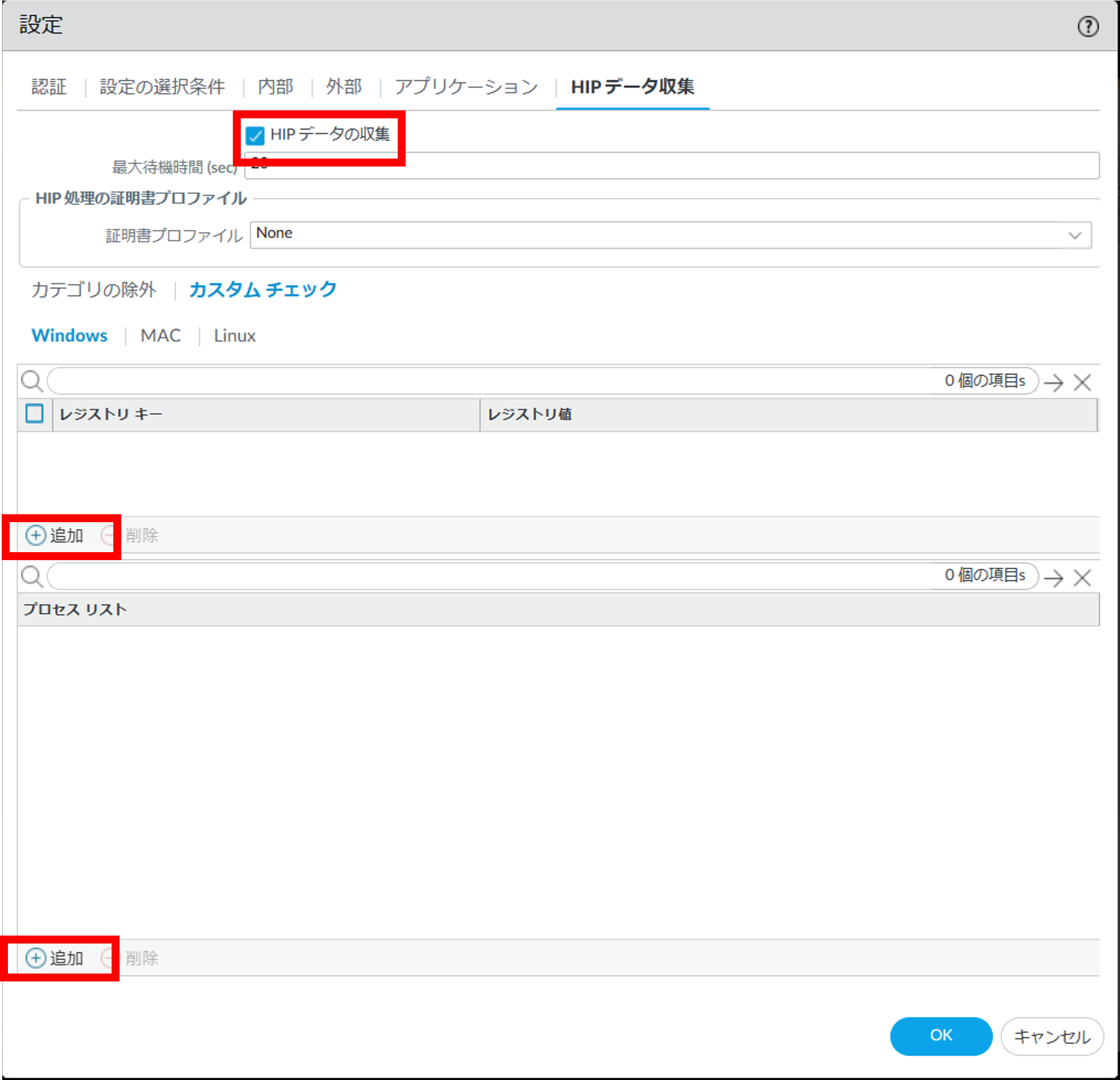Click the キャンセル button
The width and height of the screenshot is (1120, 1080).
pyautogui.click(x=1051, y=1036)
